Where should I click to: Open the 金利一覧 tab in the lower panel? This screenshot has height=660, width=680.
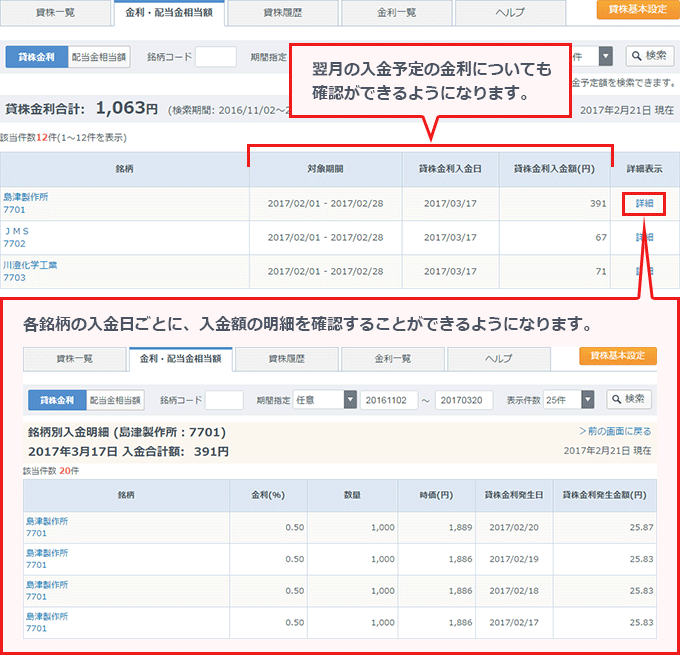click(393, 359)
